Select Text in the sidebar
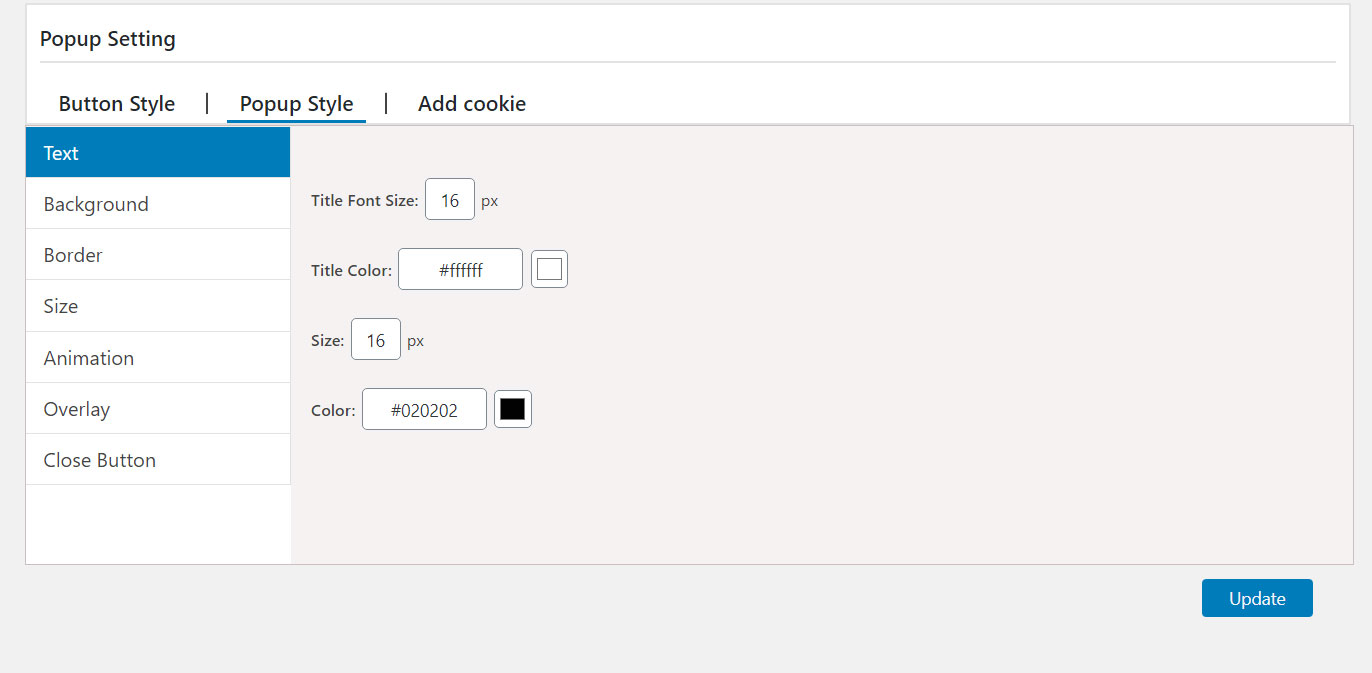Image resolution: width=1372 pixels, height=673 pixels. pyautogui.click(x=158, y=153)
